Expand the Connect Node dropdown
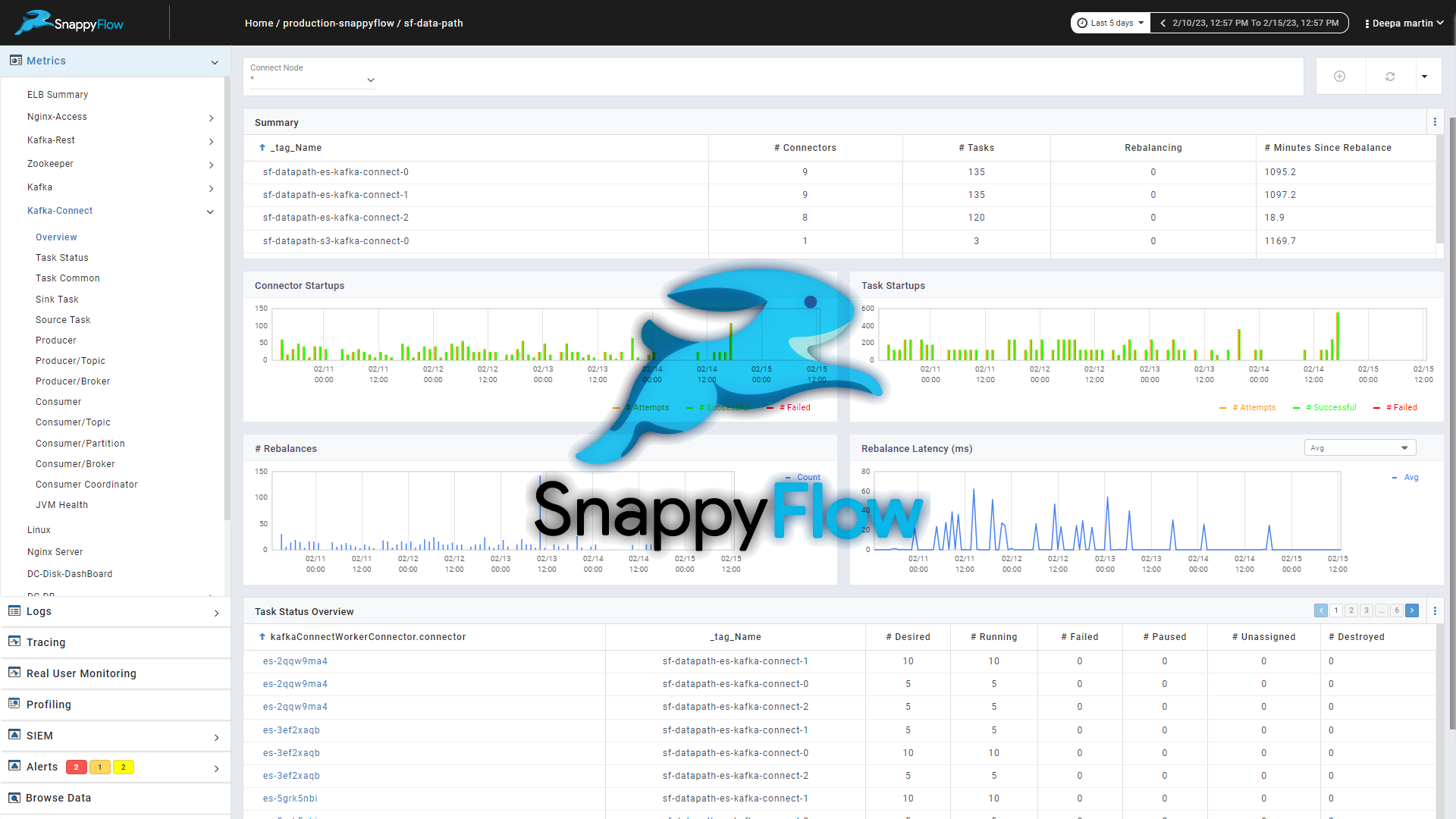Image resolution: width=1456 pixels, height=819 pixels. coord(370,80)
